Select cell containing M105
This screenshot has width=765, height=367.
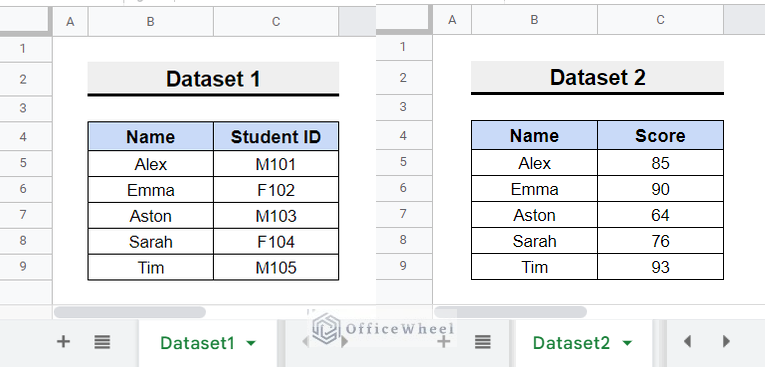[276, 267]
